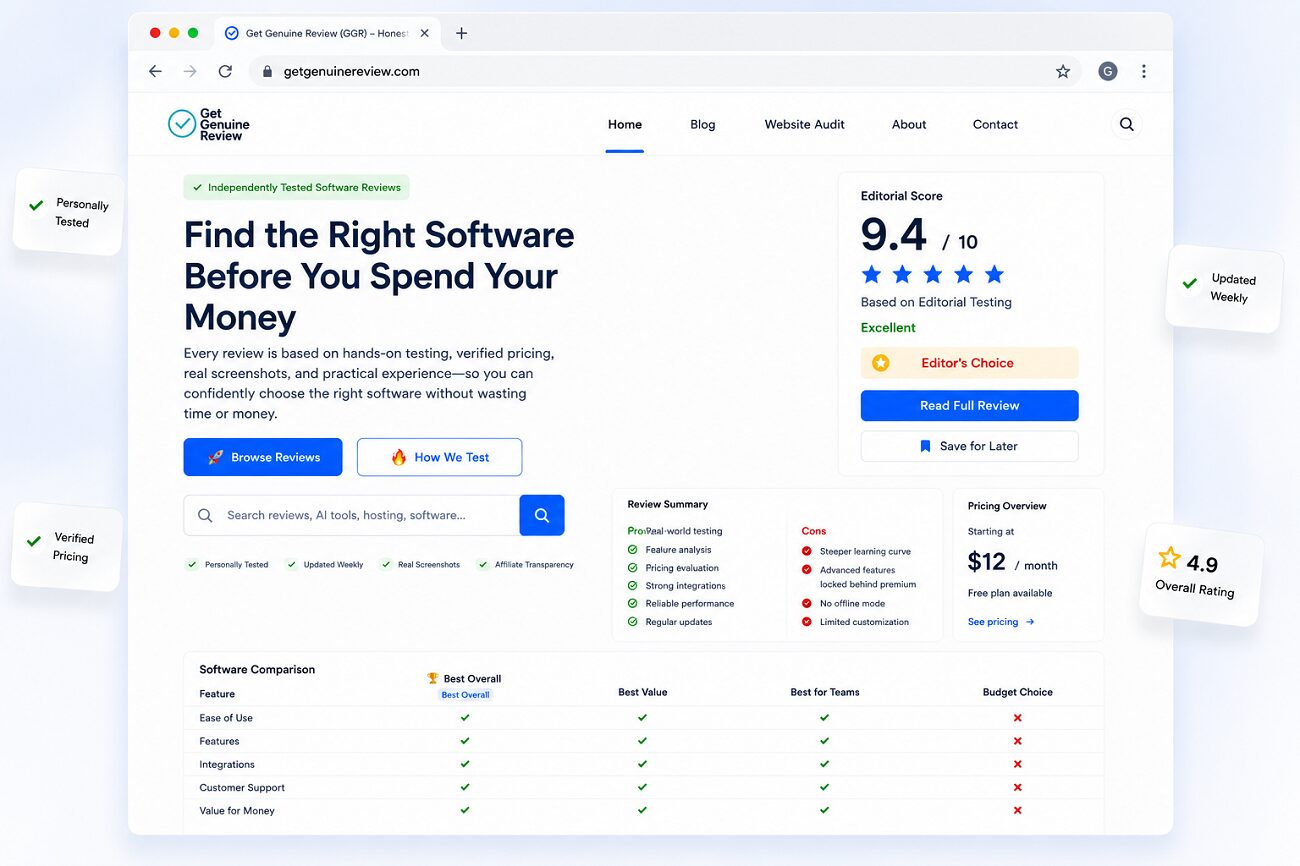Open a new tab with plus icon
Viewport: 1300px width, 866px height.
(461, 33)
